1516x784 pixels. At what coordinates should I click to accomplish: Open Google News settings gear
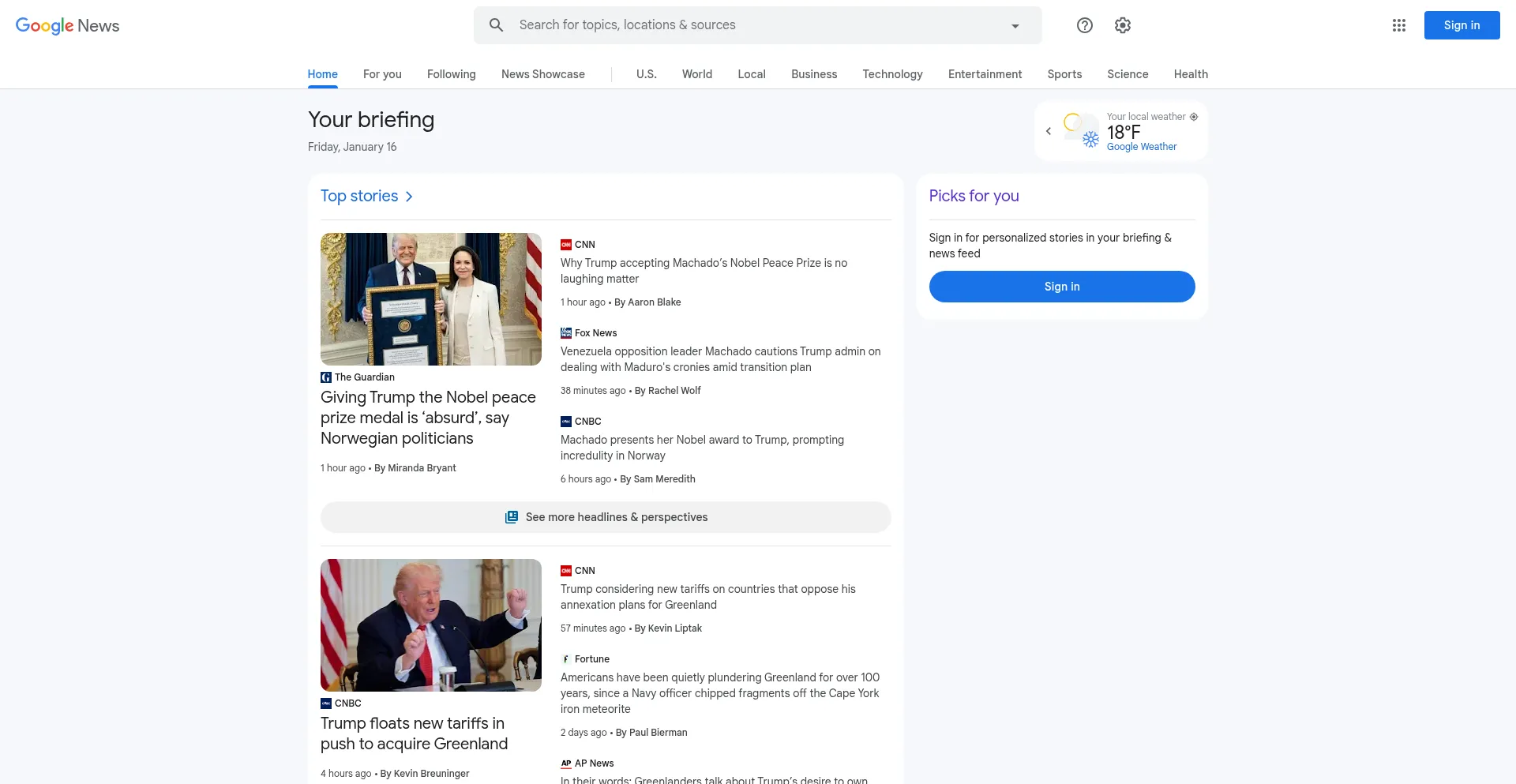coord(1122,24)
